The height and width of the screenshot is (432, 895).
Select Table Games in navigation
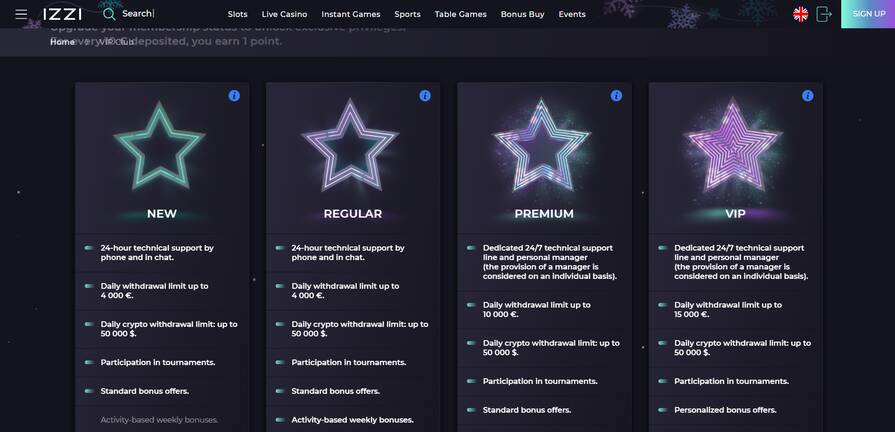click(460, 14)
